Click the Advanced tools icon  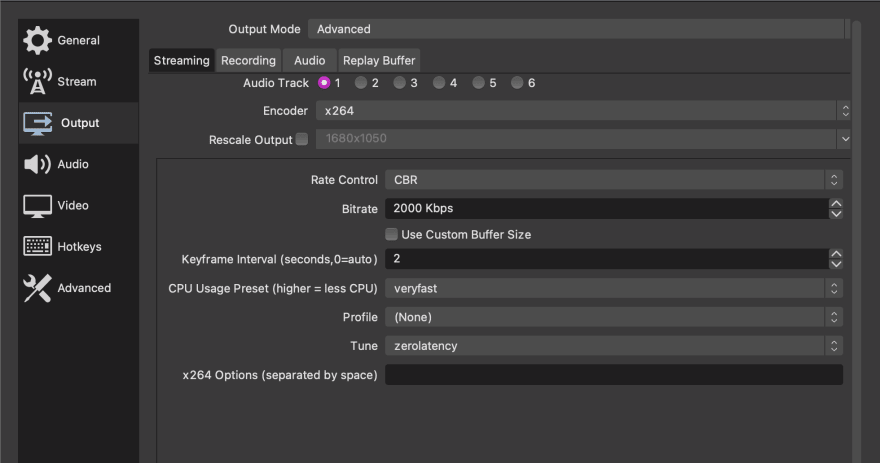click(x=37, y=288)
